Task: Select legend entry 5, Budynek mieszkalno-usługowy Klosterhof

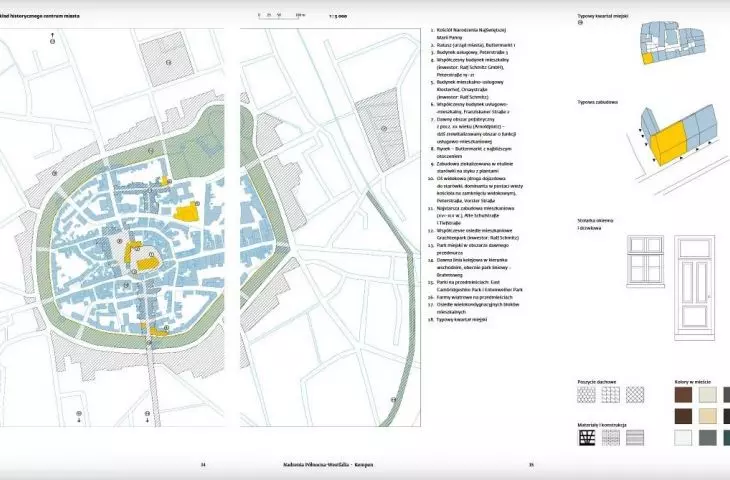Action: point(467,89)
